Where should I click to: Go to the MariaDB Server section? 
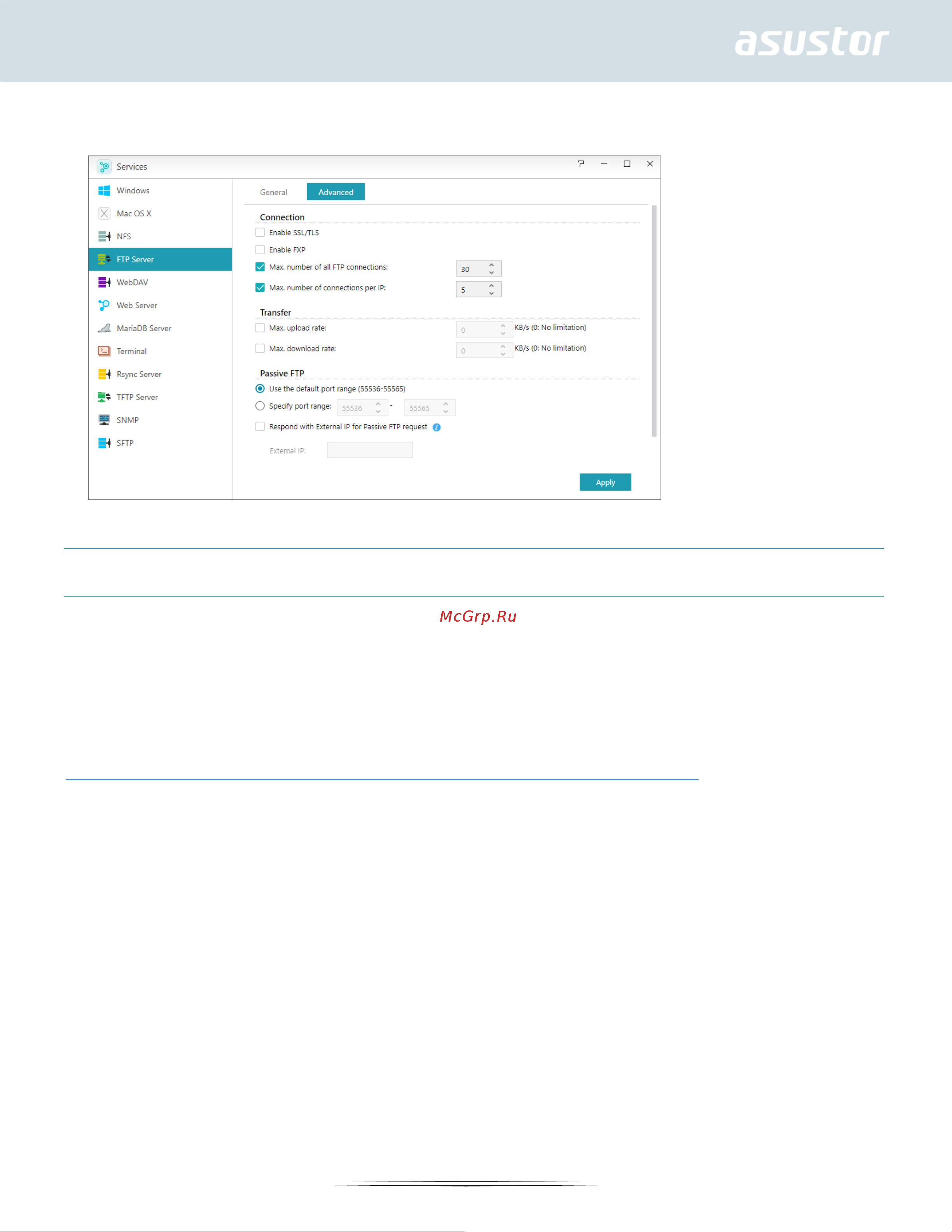pyautogui.click(x=160, y=328)
